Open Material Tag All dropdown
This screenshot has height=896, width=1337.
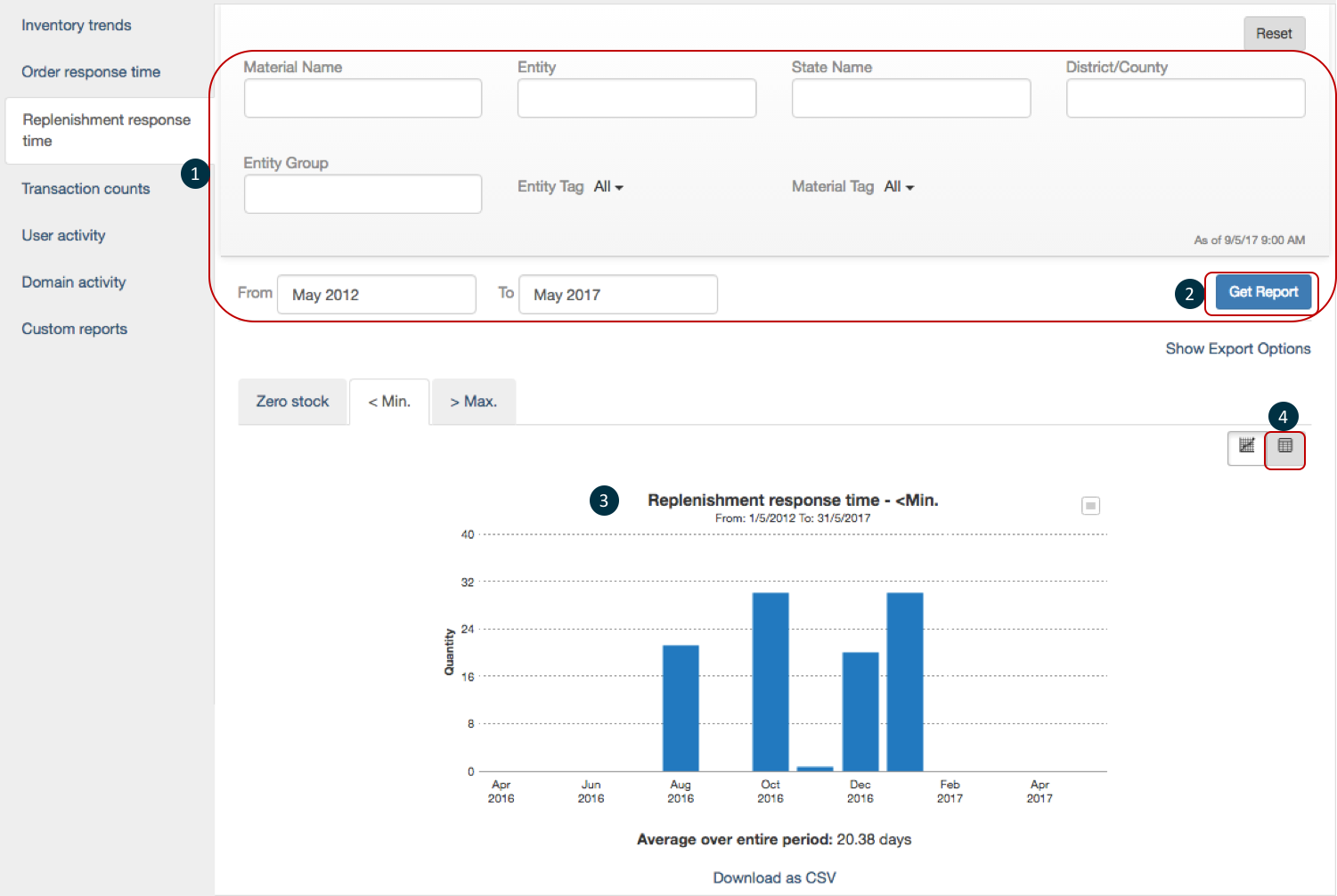(899, 187)
